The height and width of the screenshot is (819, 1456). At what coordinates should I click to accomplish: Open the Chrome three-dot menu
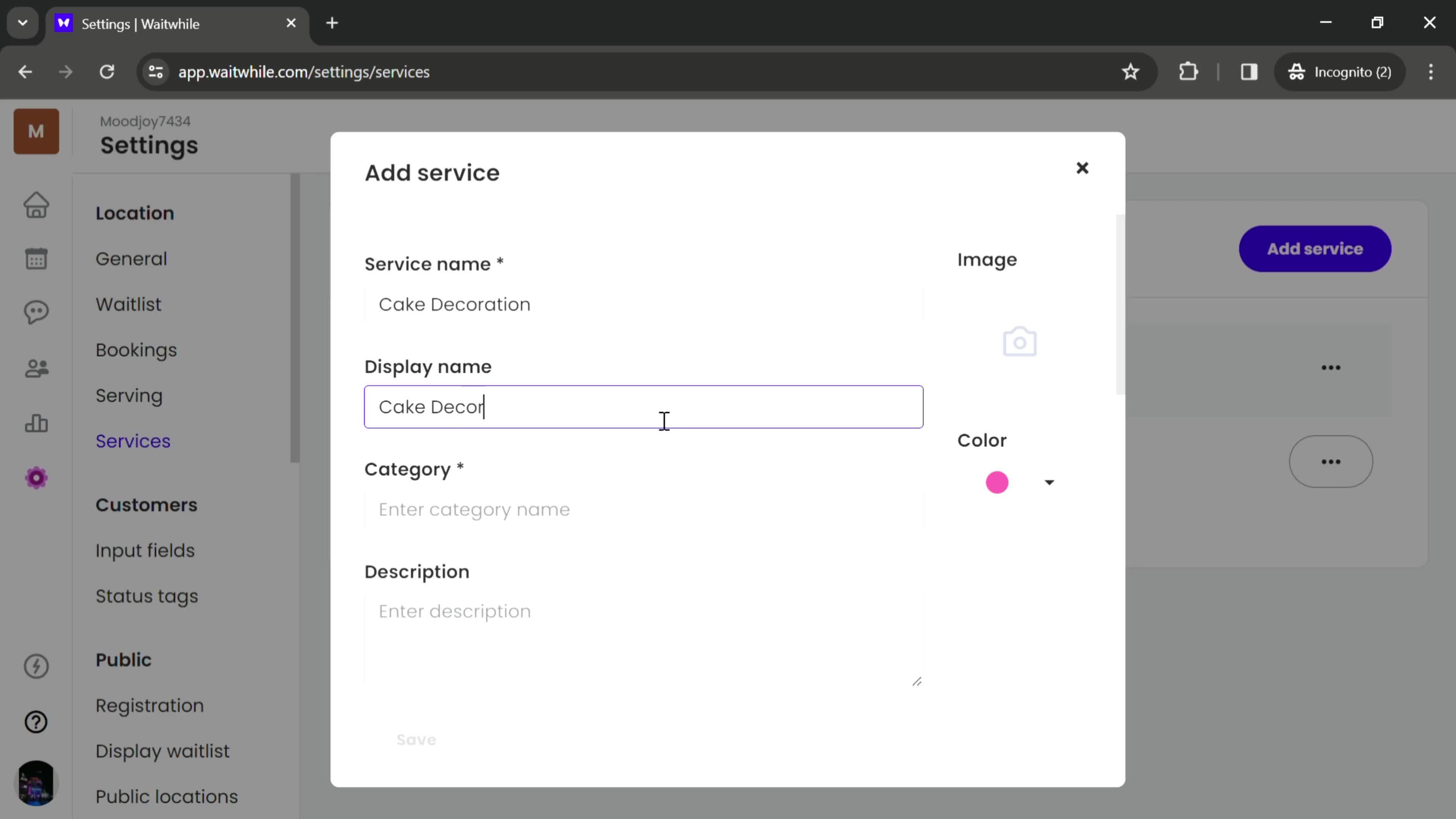tap(1431, 72)
